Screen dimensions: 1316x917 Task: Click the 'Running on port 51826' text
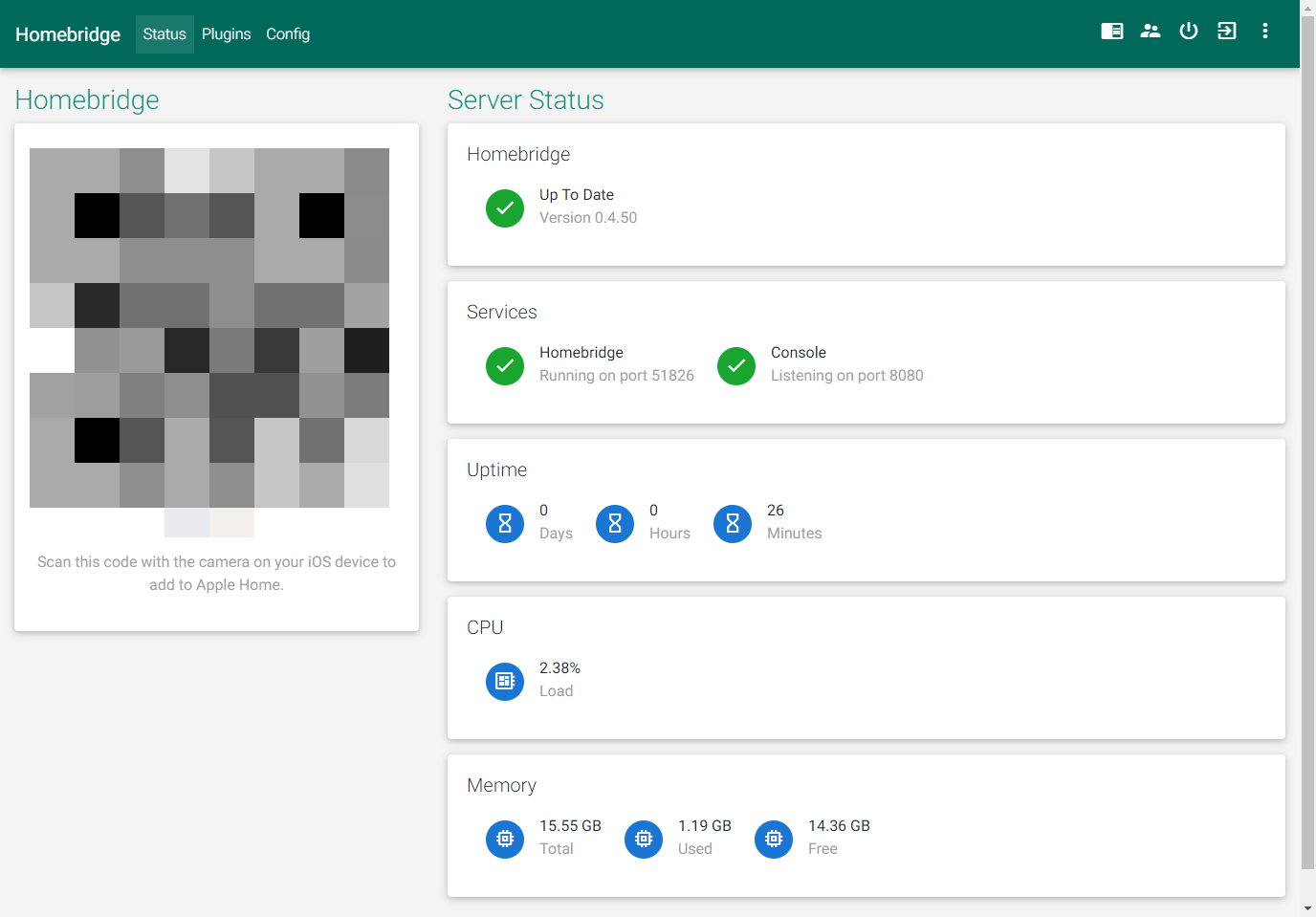point(617,376)
